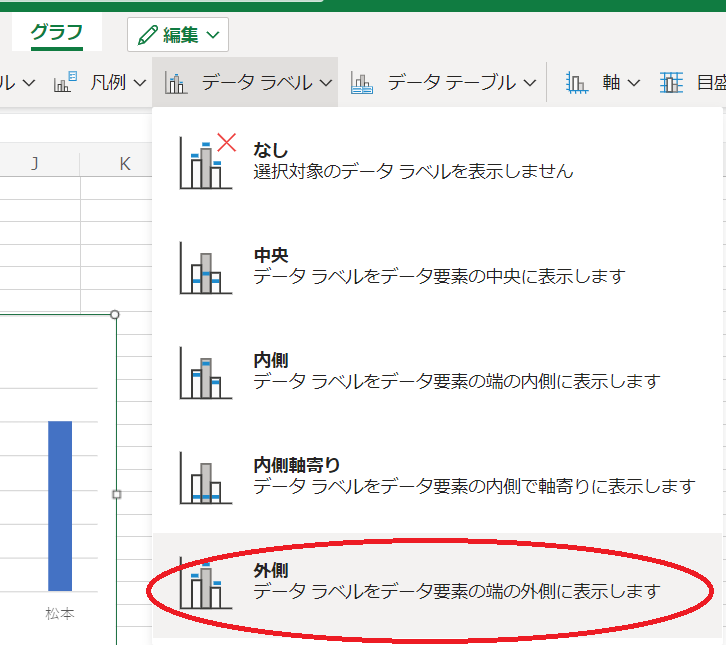Select column J header

pyautogui.click(x=34, y=163)
